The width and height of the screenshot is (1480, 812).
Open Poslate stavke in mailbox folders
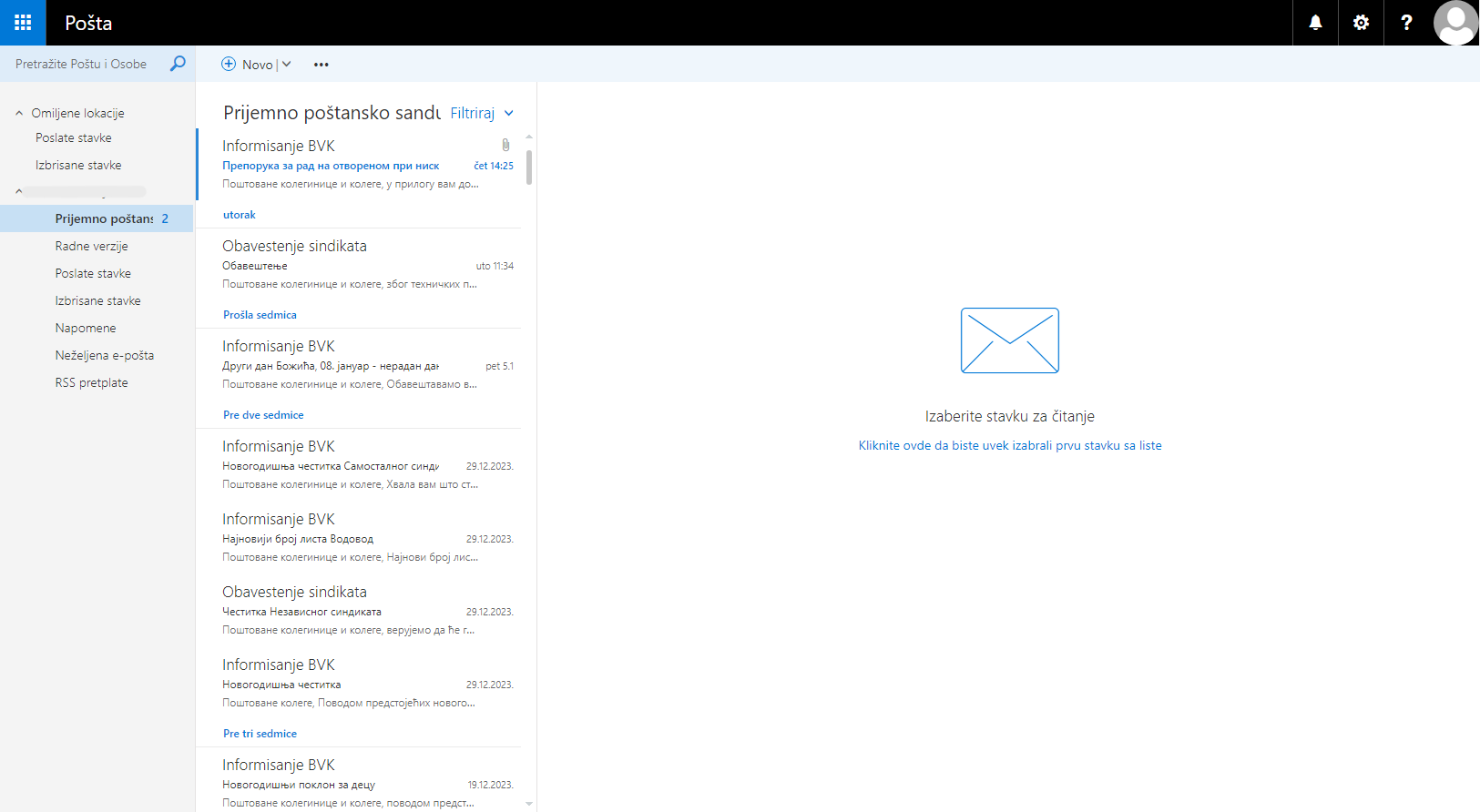coord(93,273)
